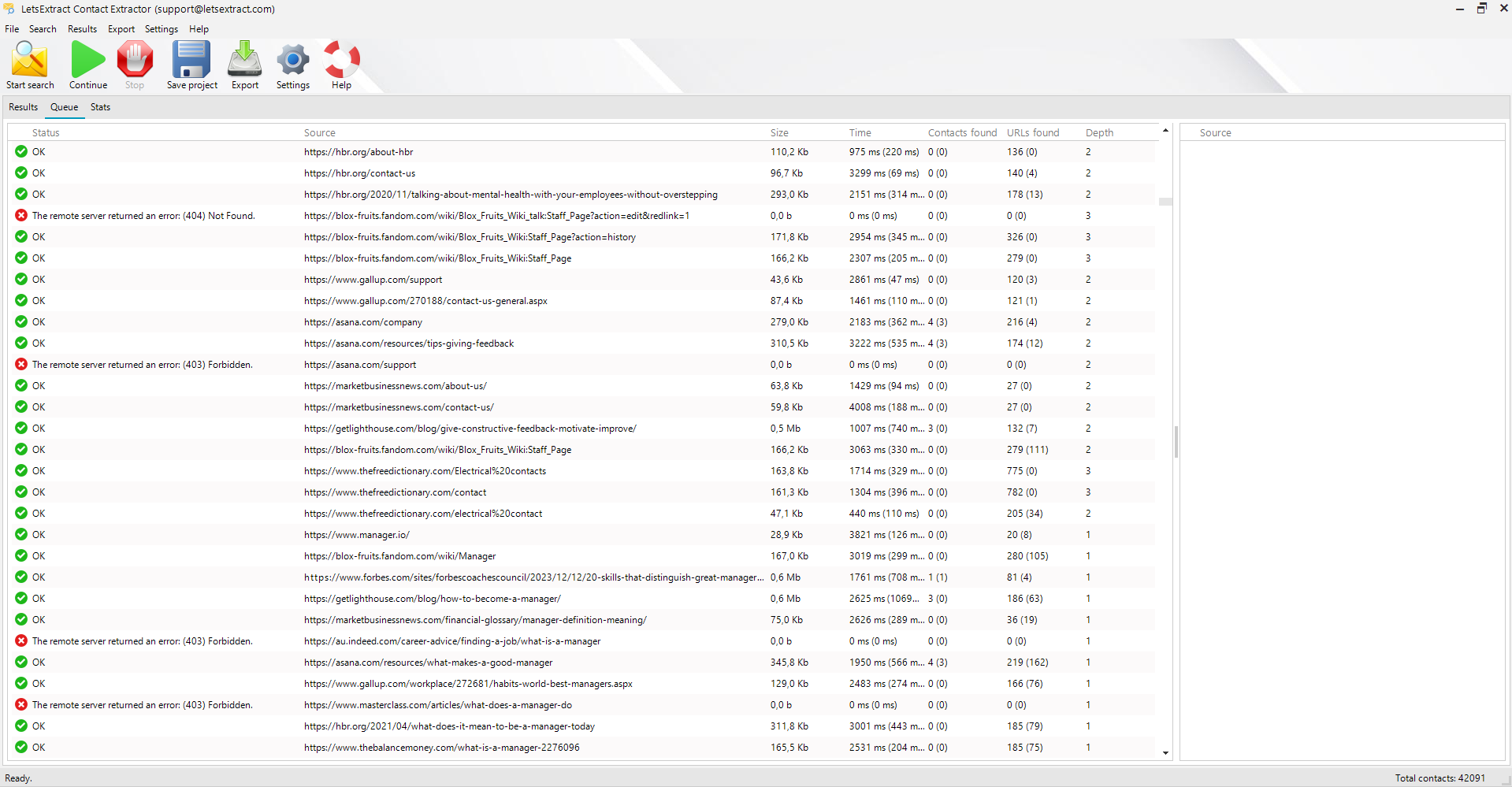Click the Help toolbar icon
This screenshot has width=1512, height=787.
click(x=340, y=59)
